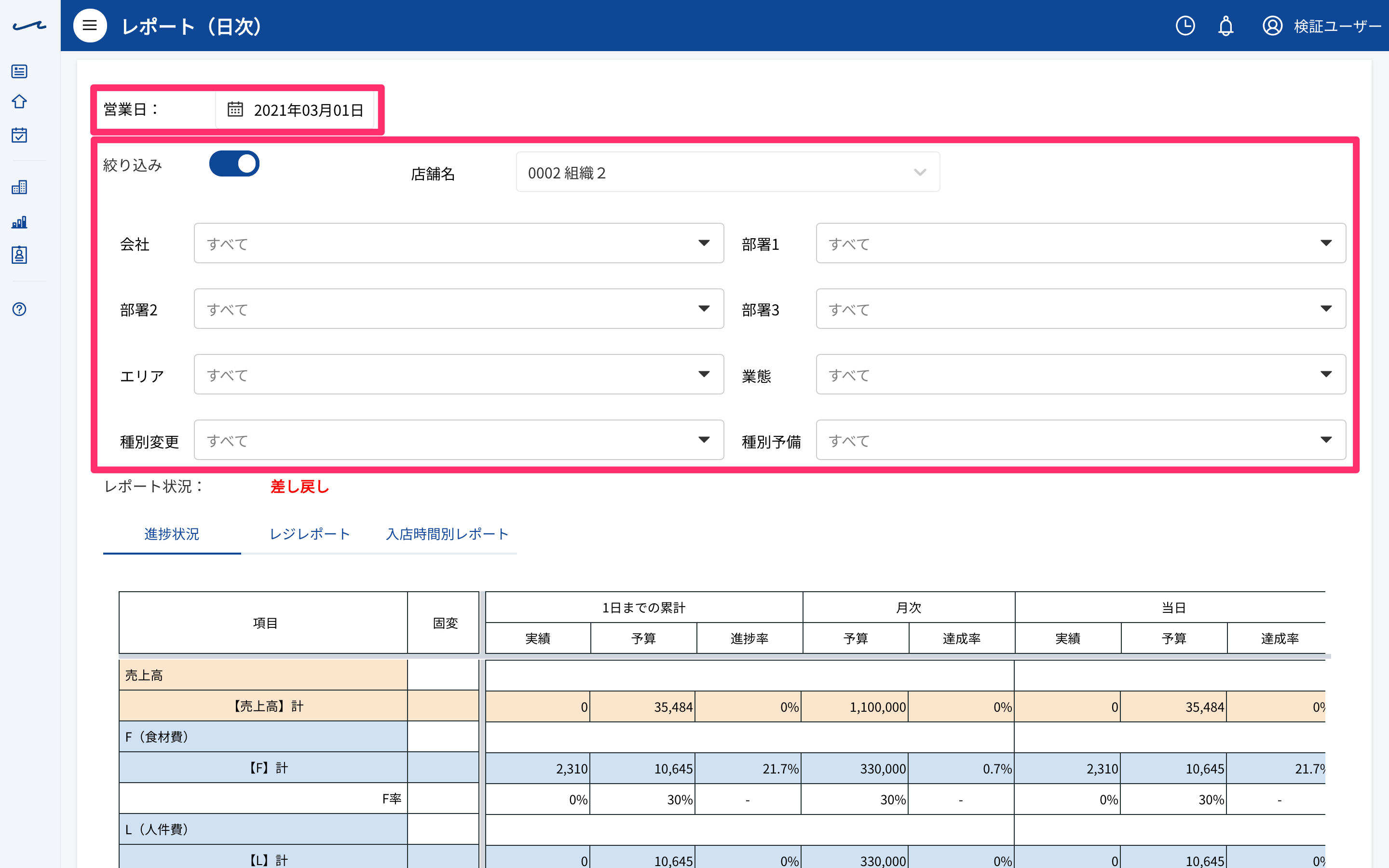Switch to the レジレポート tab

coord(310,534)
